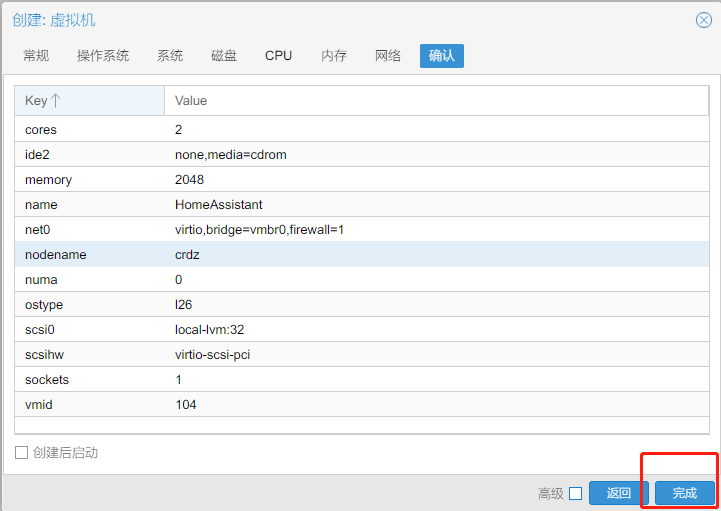Click the net0 row in table

360,230
